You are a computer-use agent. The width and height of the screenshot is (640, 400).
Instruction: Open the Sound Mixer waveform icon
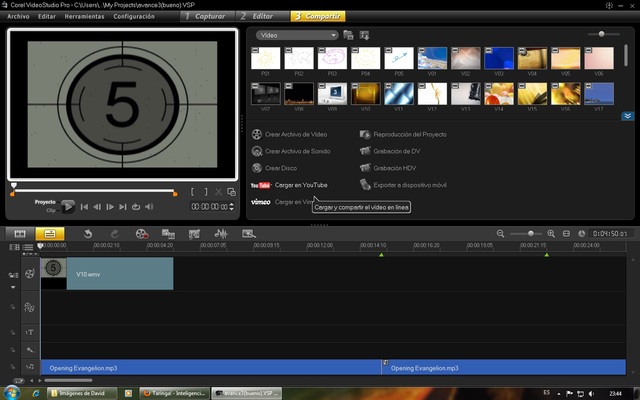click(x=221, y=234)
